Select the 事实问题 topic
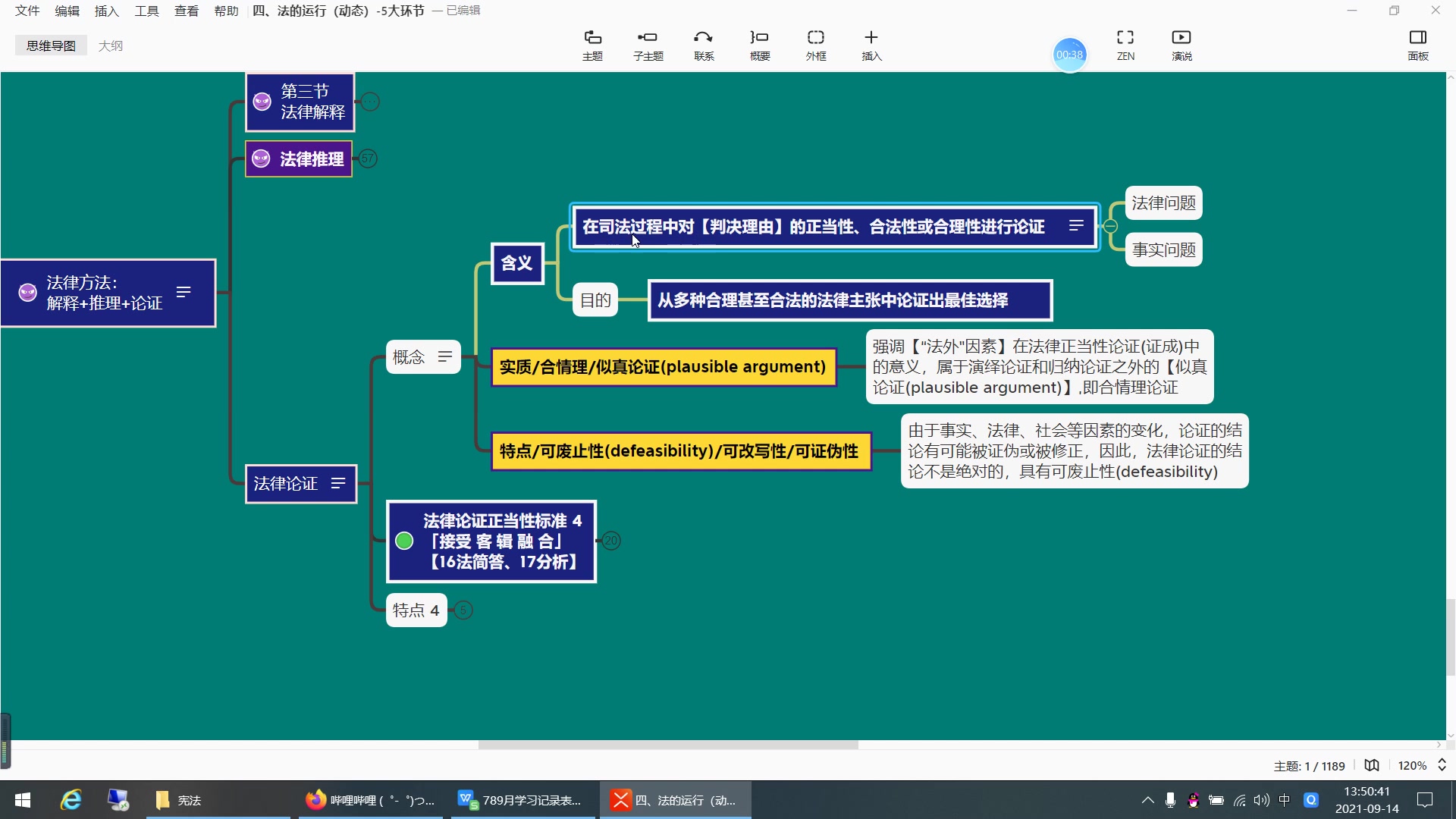The height and width of the screenshot is (819, 1456). coord(1163,249)
